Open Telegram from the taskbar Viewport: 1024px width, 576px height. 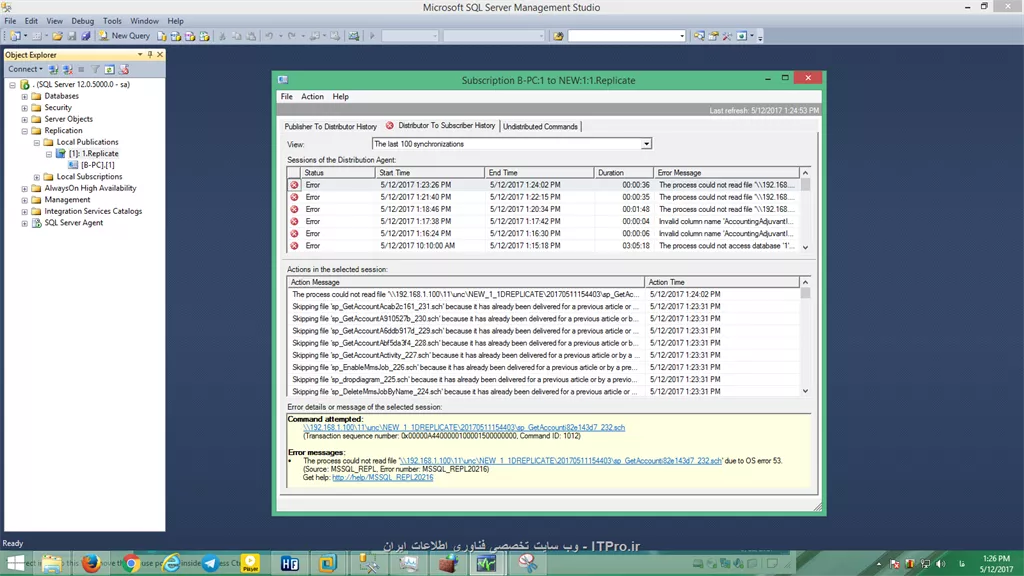pos(210,563)
